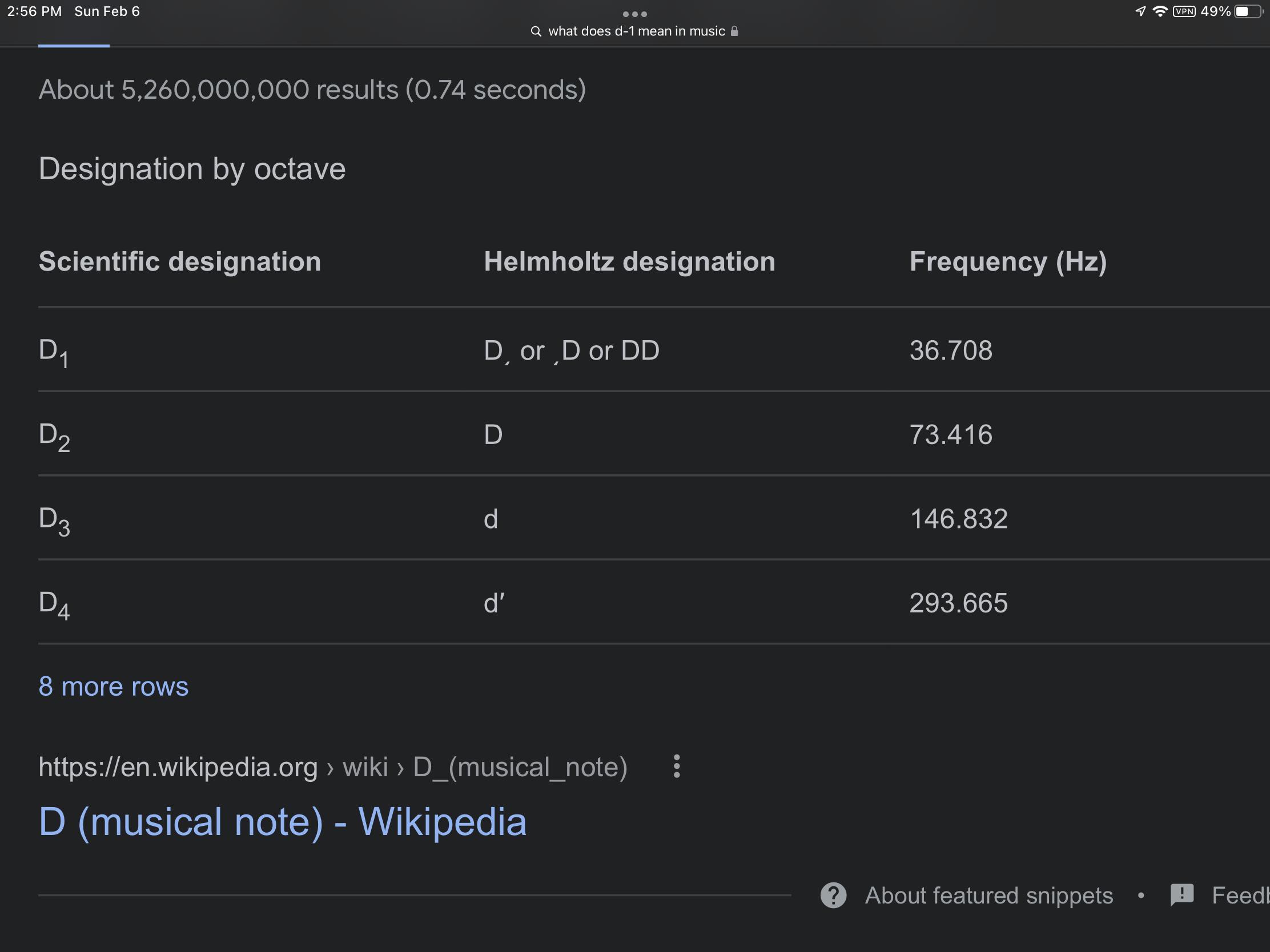Click the 36.708 frequency cell
Image resolution: width=1270 pixels, height=952 pixels.
click(x=951, y=350)
